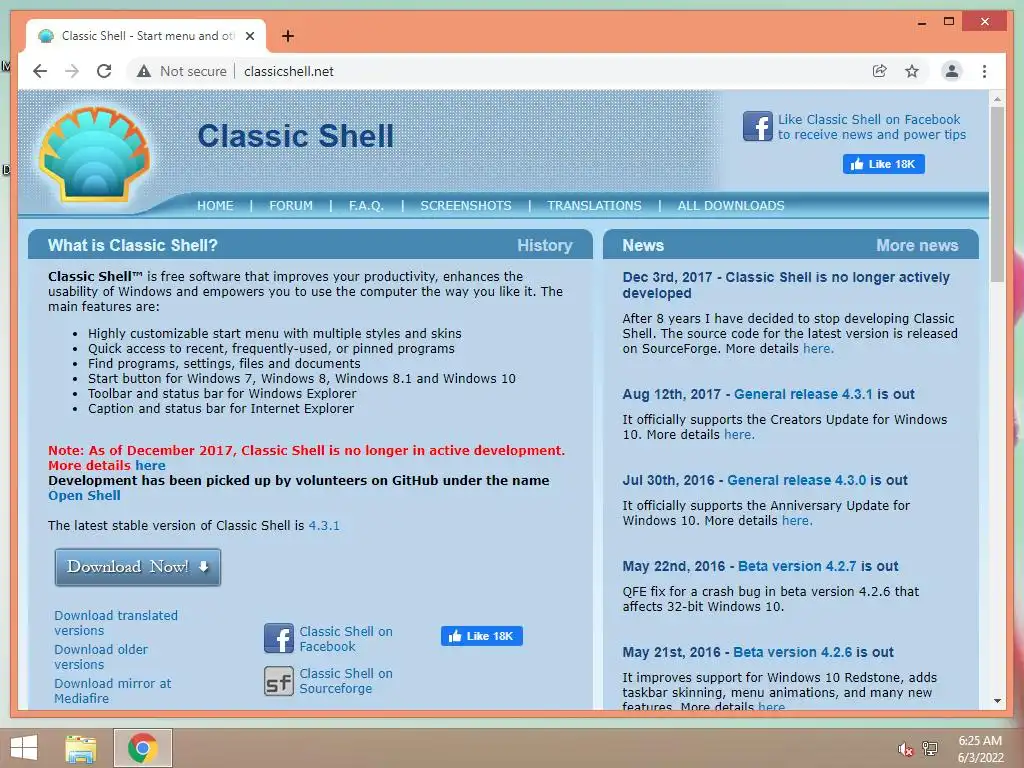Screen dimensions: 1024x768
Task: Click the Classic Shell page title heading
Action: tap(295, 136)
